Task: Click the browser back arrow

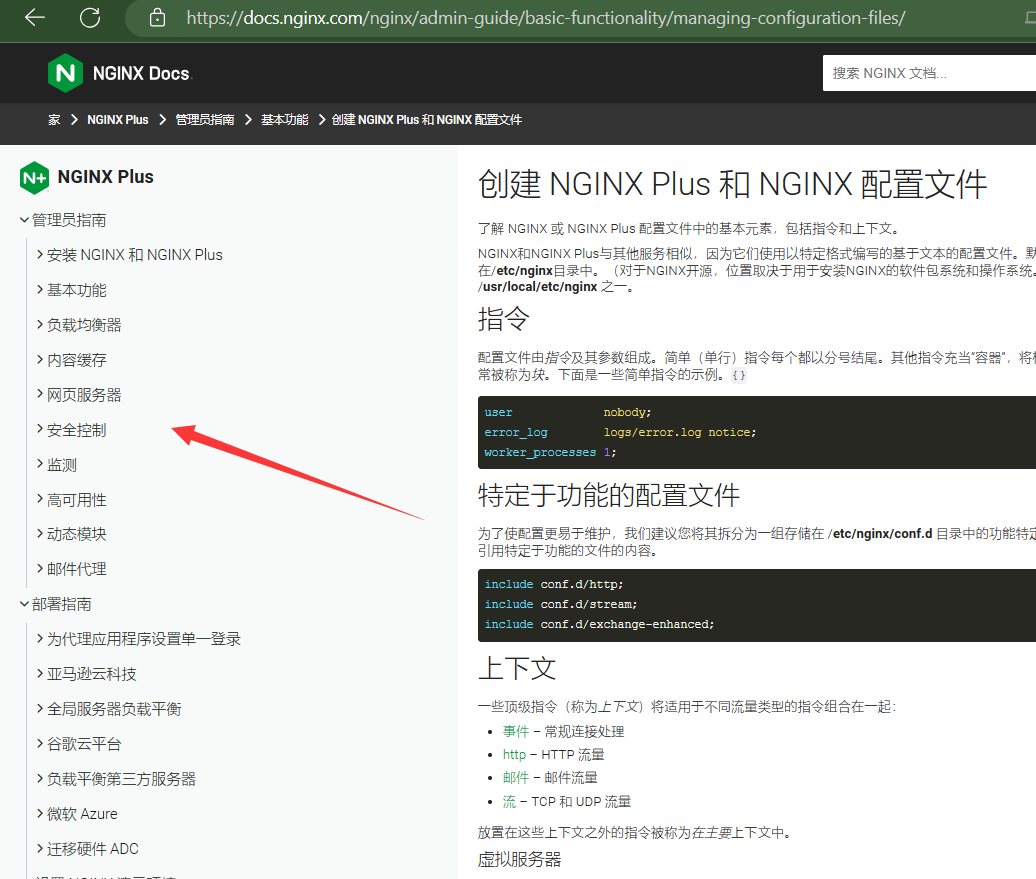Action: tap(34, 18)
